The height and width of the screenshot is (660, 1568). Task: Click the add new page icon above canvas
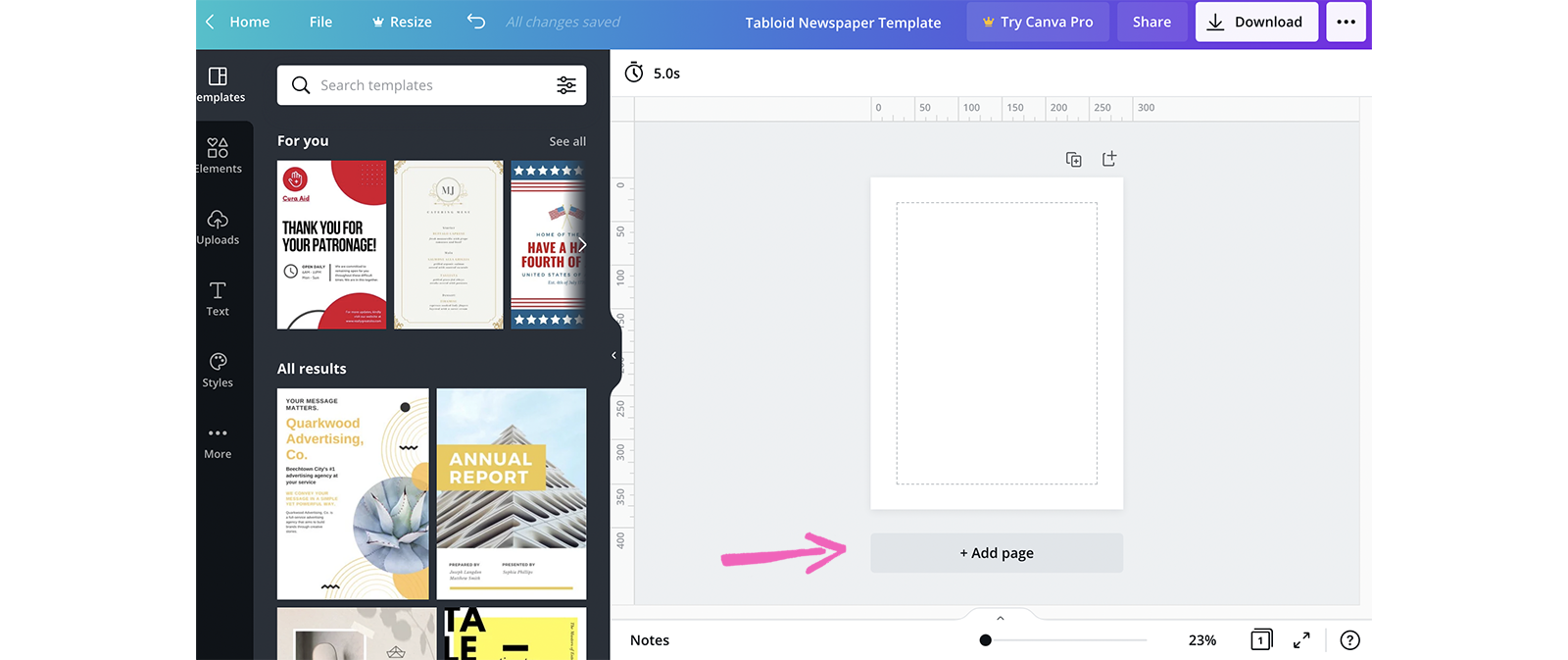coord(1109,159)
